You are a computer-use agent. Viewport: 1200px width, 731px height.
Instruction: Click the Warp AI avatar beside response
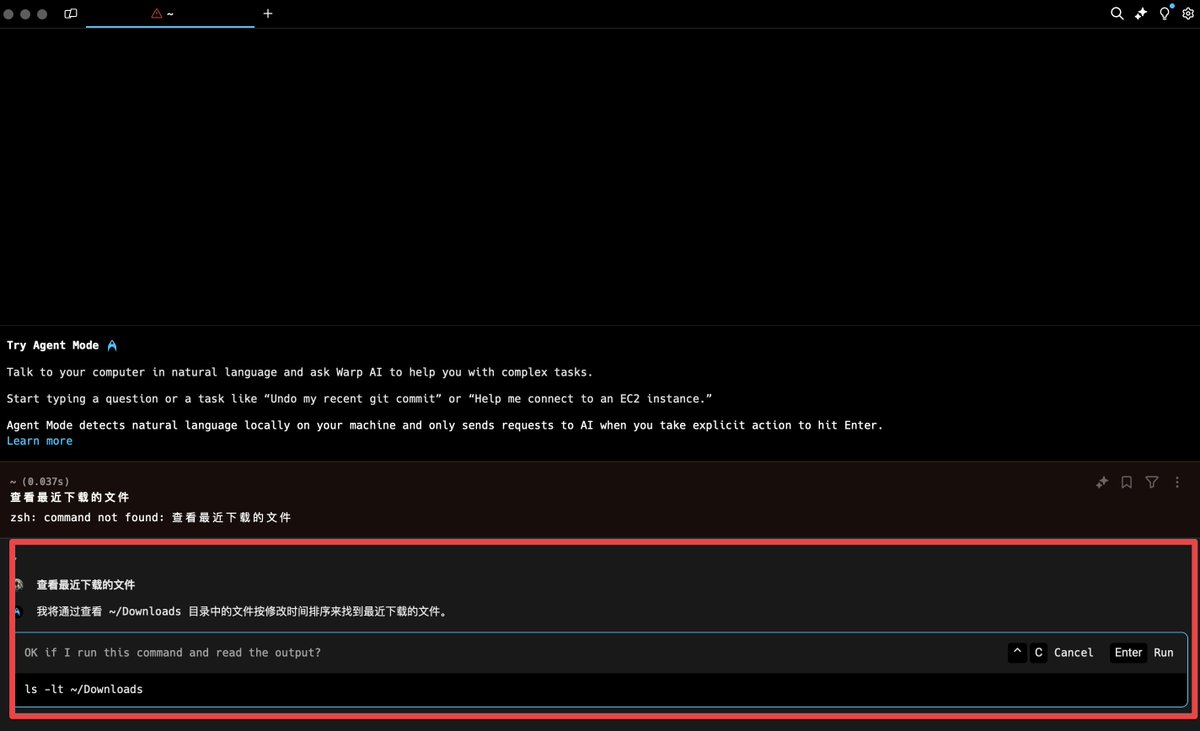point(18,611)
